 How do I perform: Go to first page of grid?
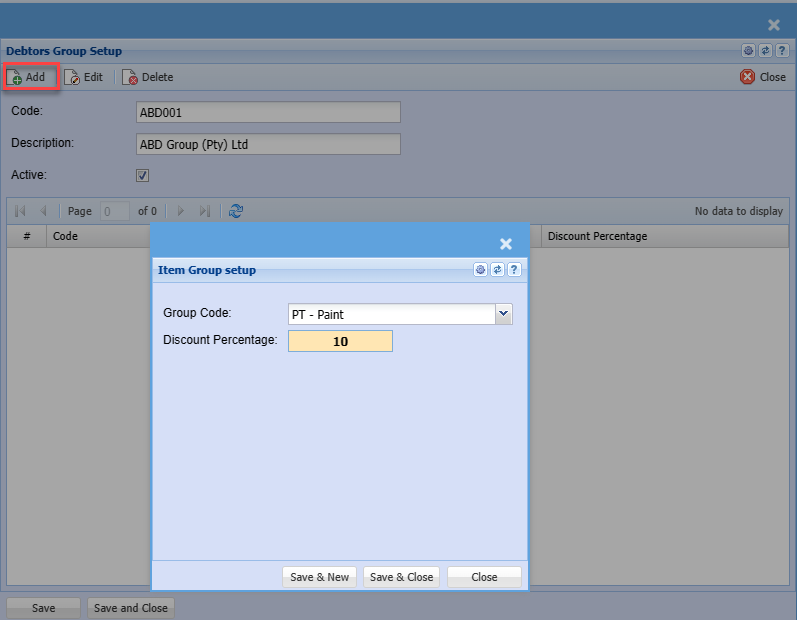(x=21, y=211)
